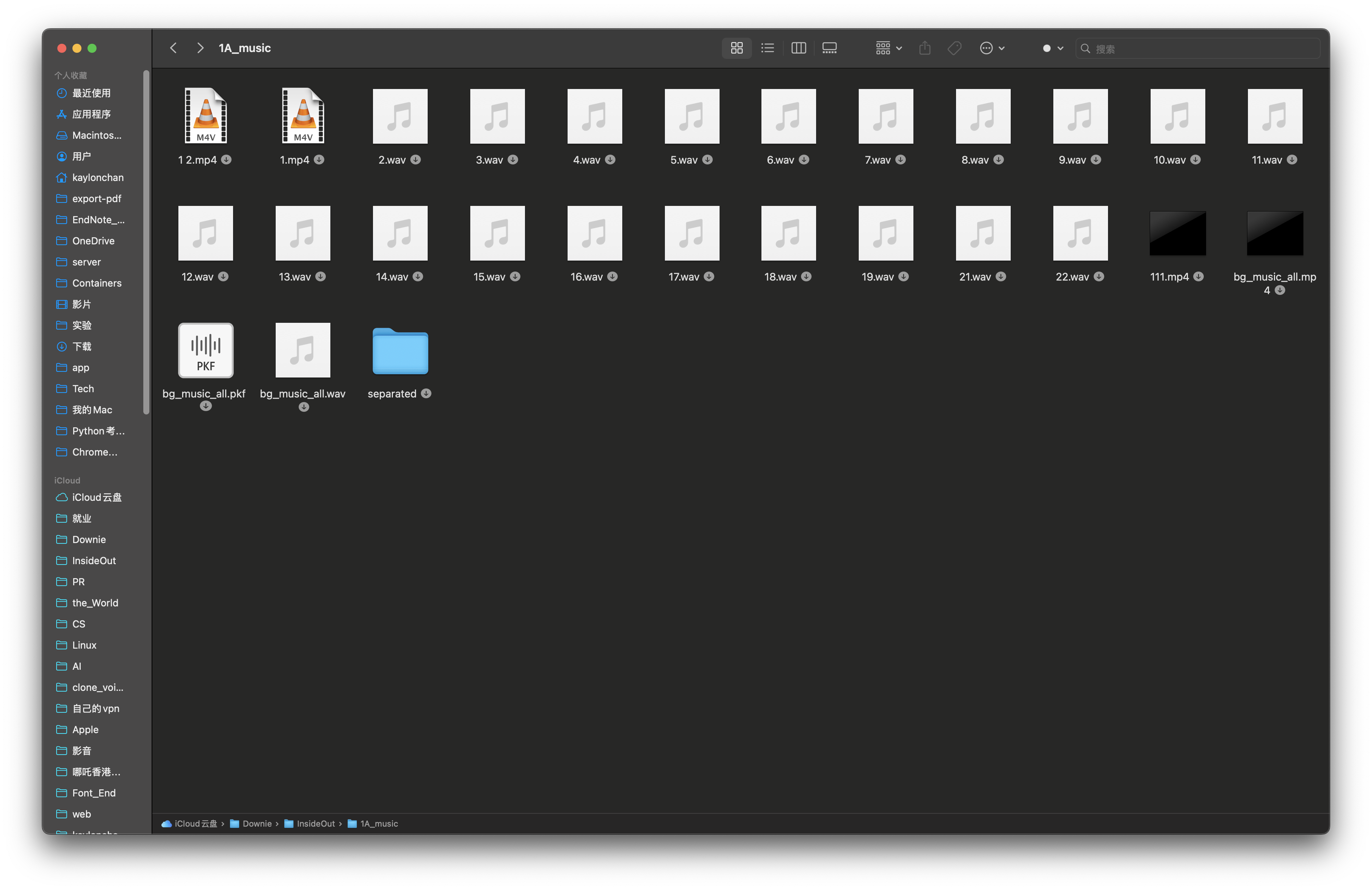This screenshot has width=1372, height=890.
Task: Download 3.wav via its iCloud download badge
Action: coord(513,160)
